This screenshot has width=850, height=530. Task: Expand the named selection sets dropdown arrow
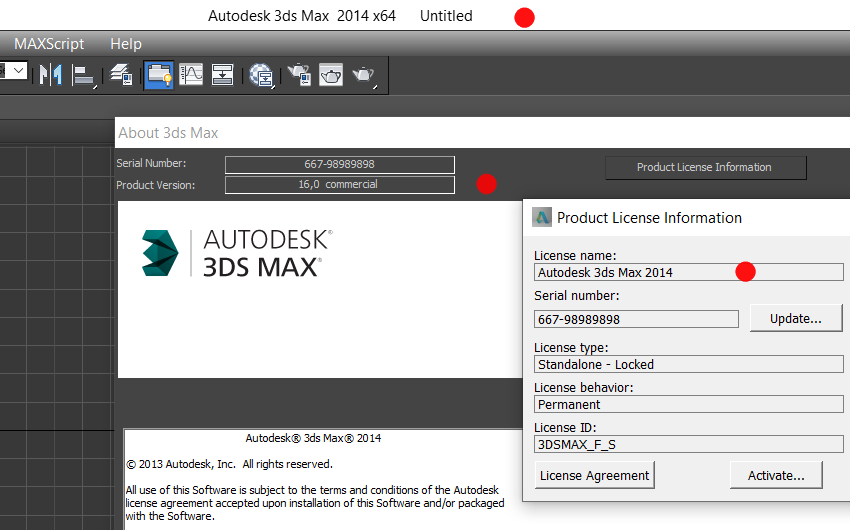(18, 70)
